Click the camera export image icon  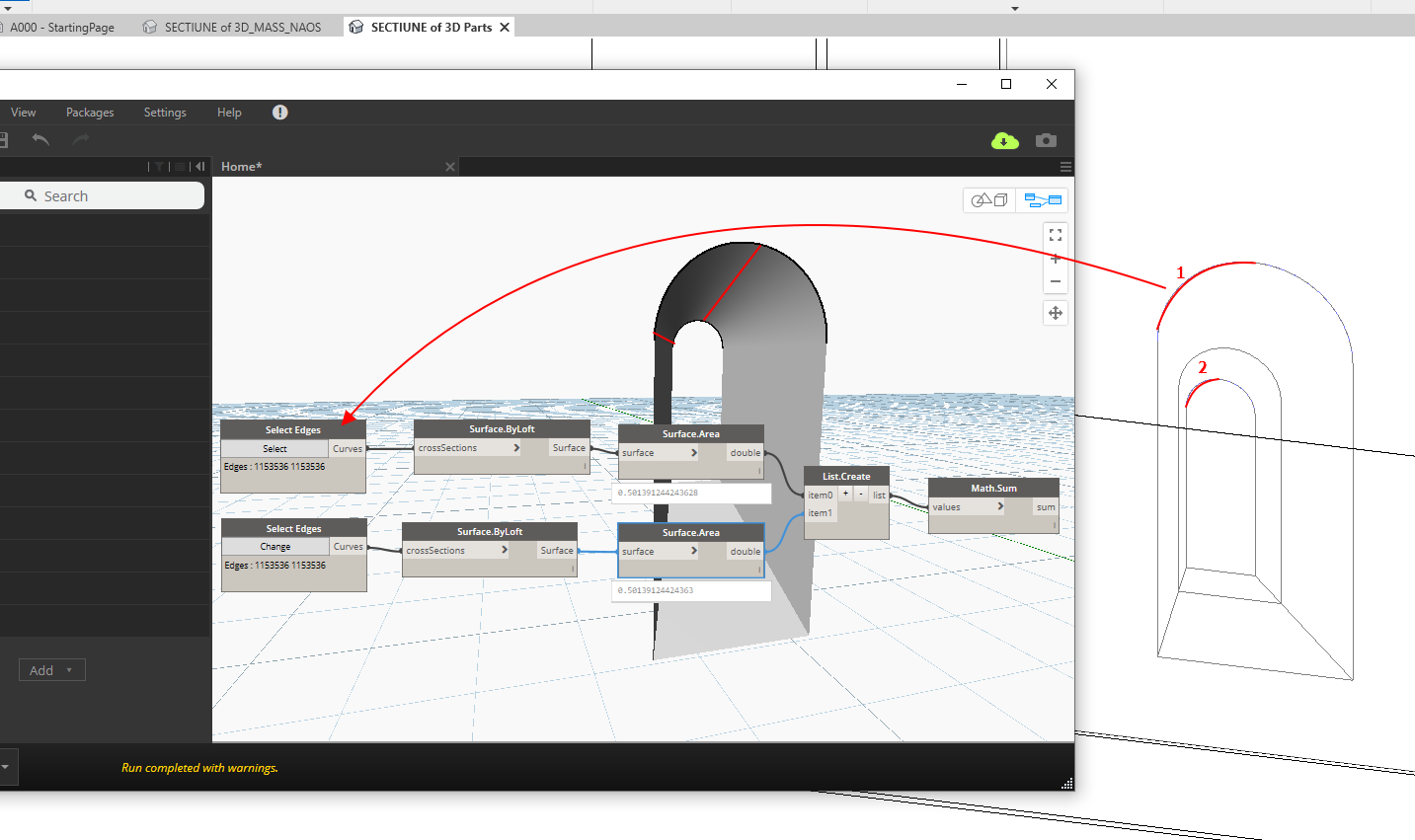pyautogui.click(x=1046, y=140)
